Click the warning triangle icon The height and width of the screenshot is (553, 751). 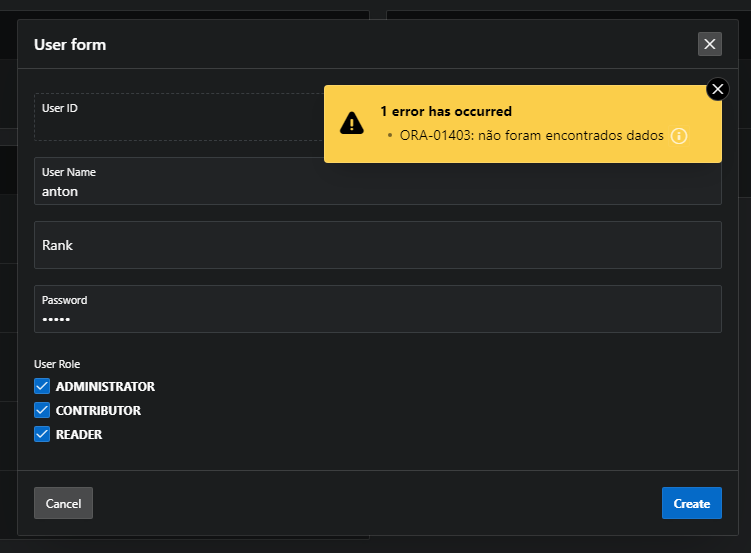tap(352, 123)
